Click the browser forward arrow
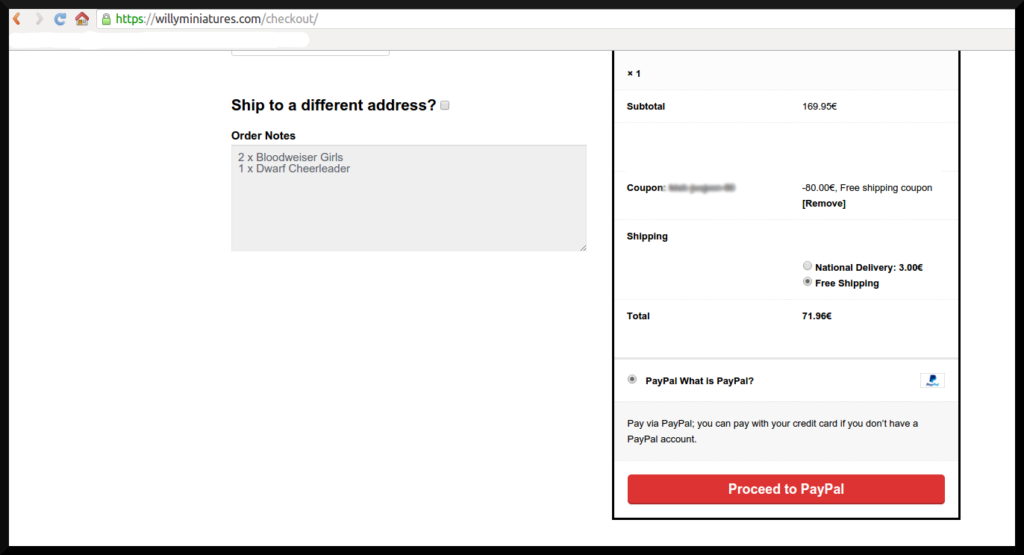The height and width of the screenshot is (555, 1024). (x=39, y=19)
